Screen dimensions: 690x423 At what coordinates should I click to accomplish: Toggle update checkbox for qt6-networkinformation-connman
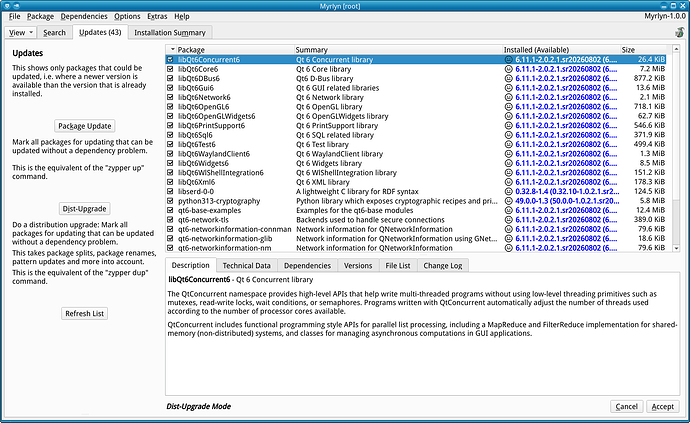click(x=170, y=229)
